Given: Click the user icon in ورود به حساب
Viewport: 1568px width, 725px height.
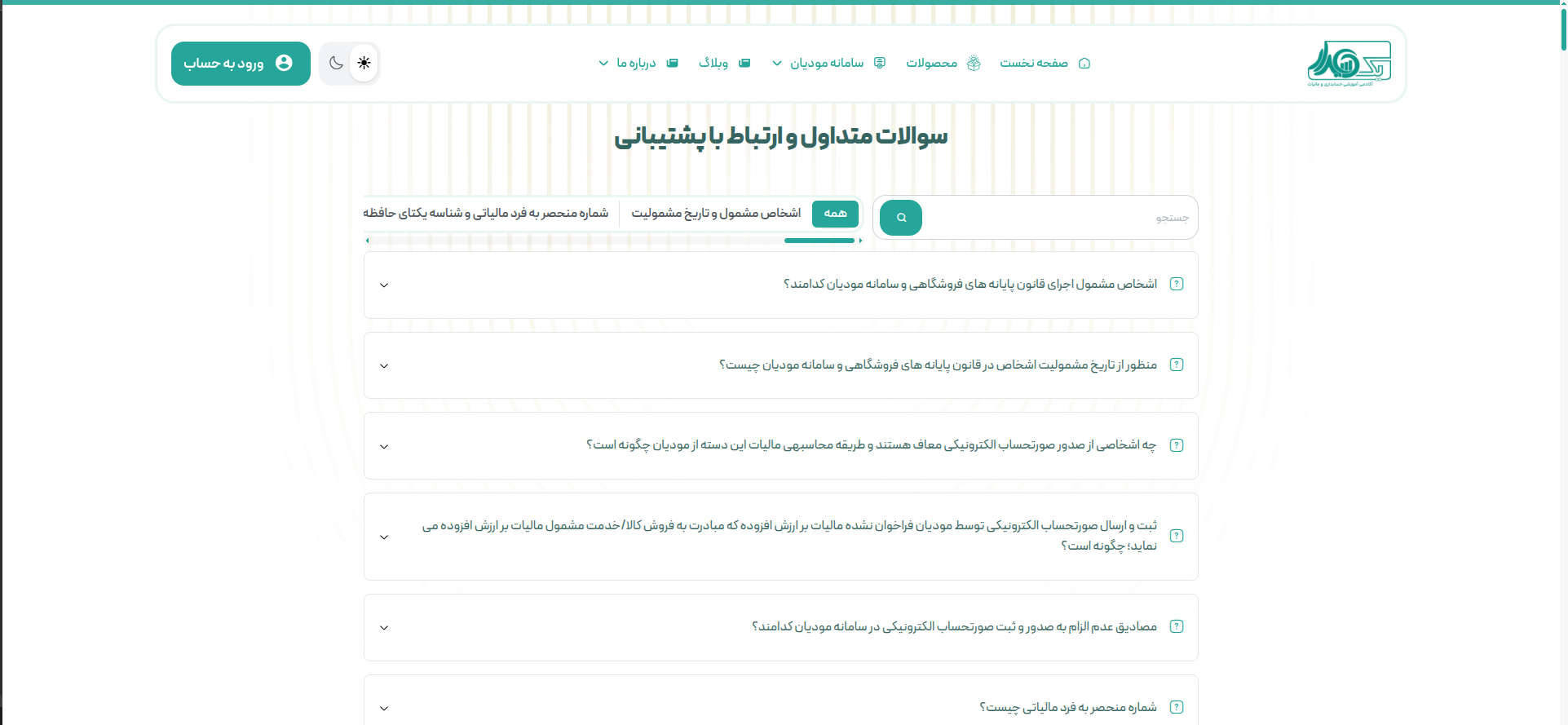Looking at the screenshot, I should click(x=284, y=63).
